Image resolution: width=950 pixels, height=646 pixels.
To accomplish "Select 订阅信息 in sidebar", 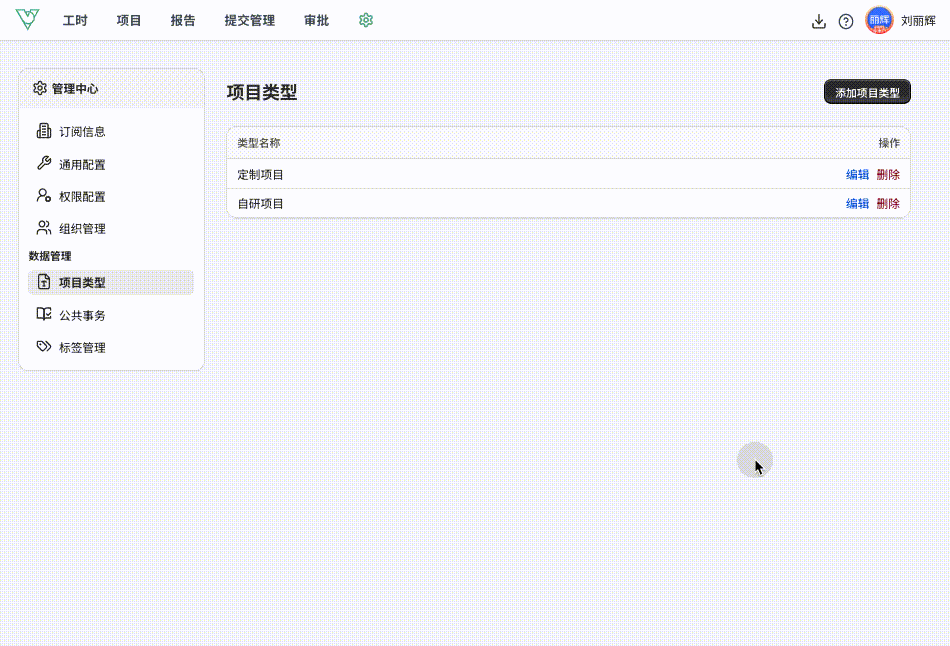I will [x=111, y=132].
